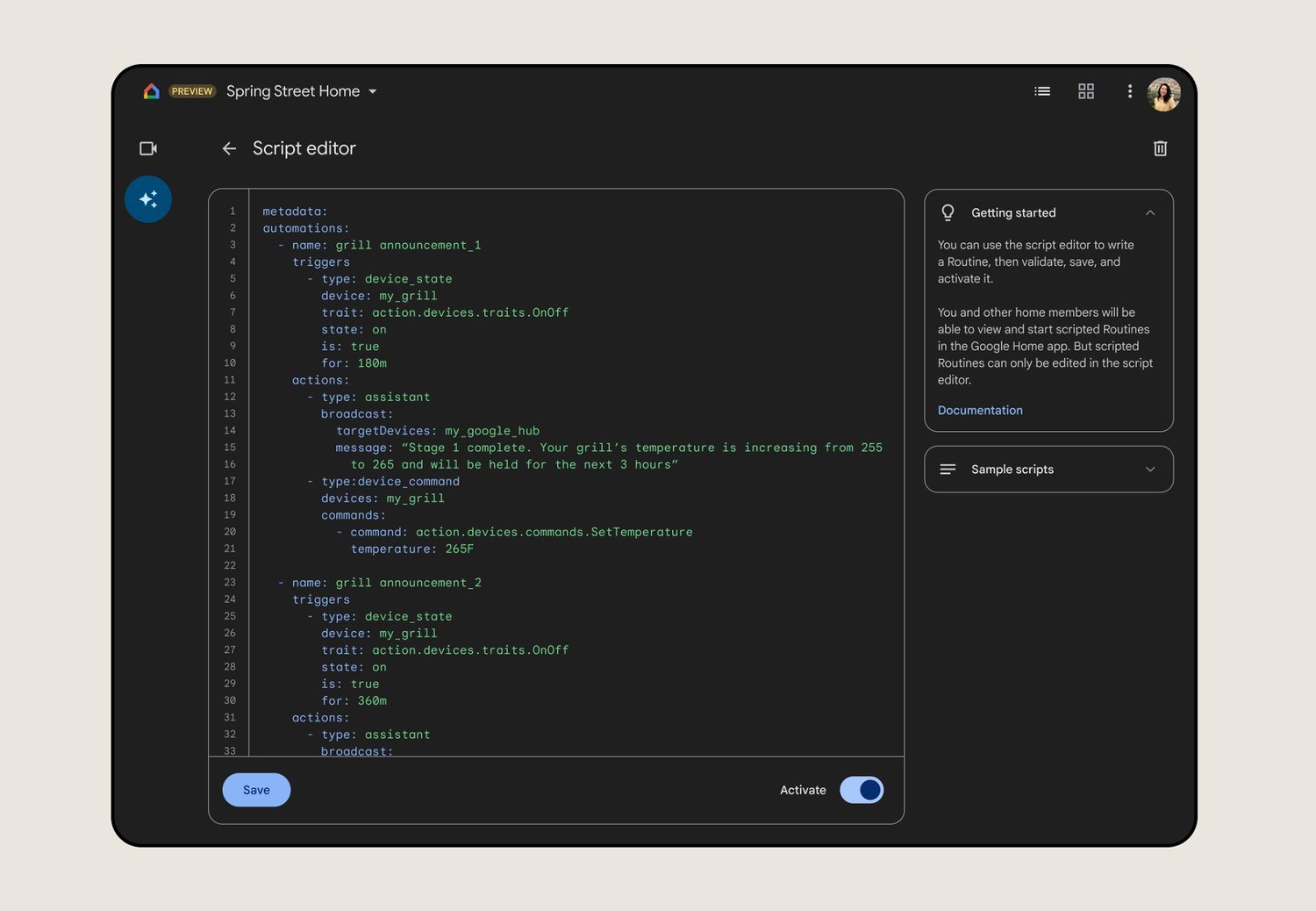Click the line number 22 in gutter
Image resolution: width=1316 pixels, height=911 pixels.
[x=230, y=565]
